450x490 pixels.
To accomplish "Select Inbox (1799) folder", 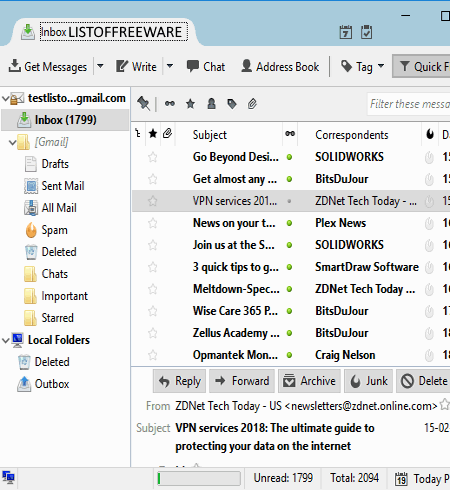I will click(65, 120).
